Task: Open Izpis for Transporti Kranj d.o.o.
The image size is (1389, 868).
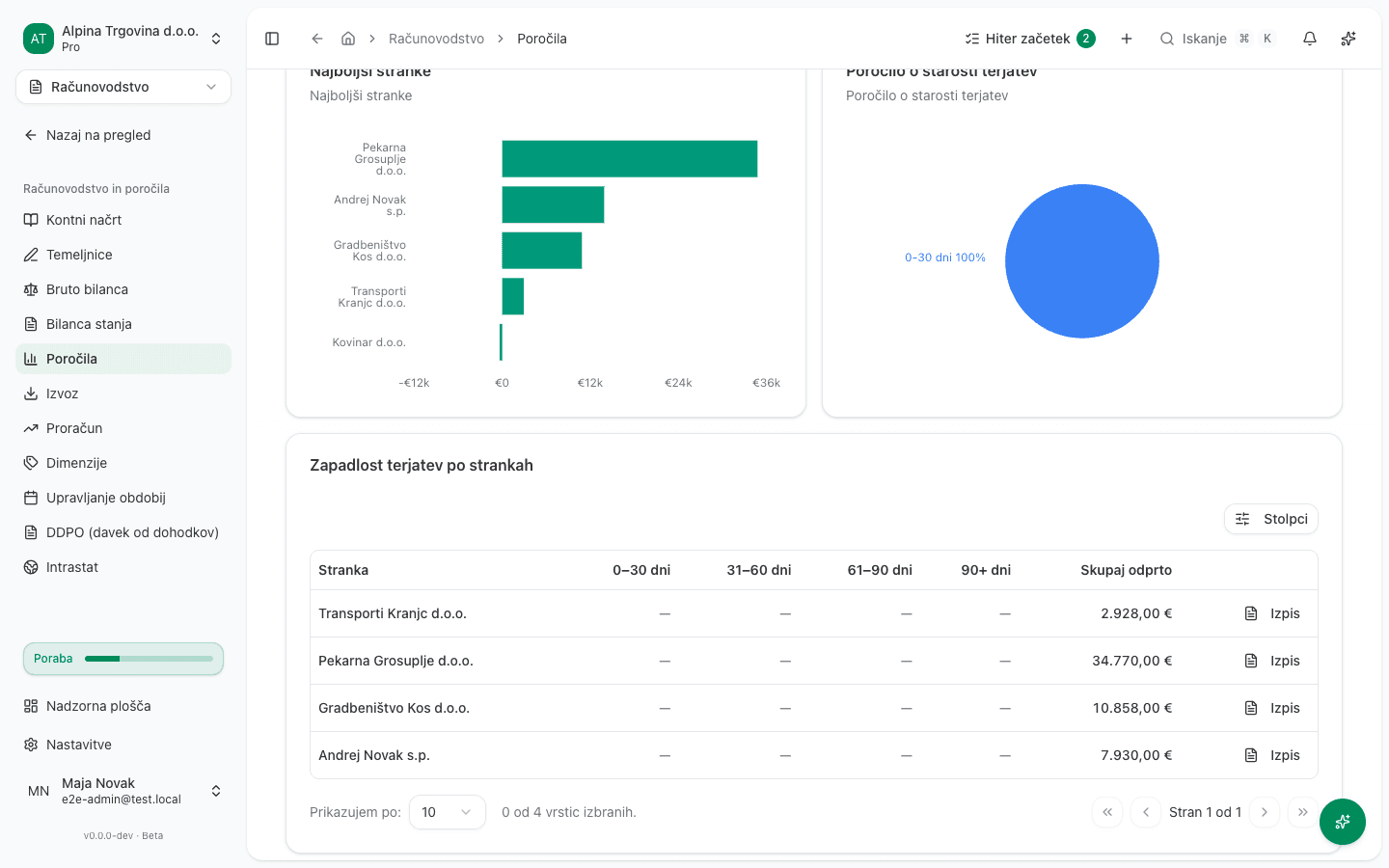Action: pyautogui.click(x=1272, y=613)
